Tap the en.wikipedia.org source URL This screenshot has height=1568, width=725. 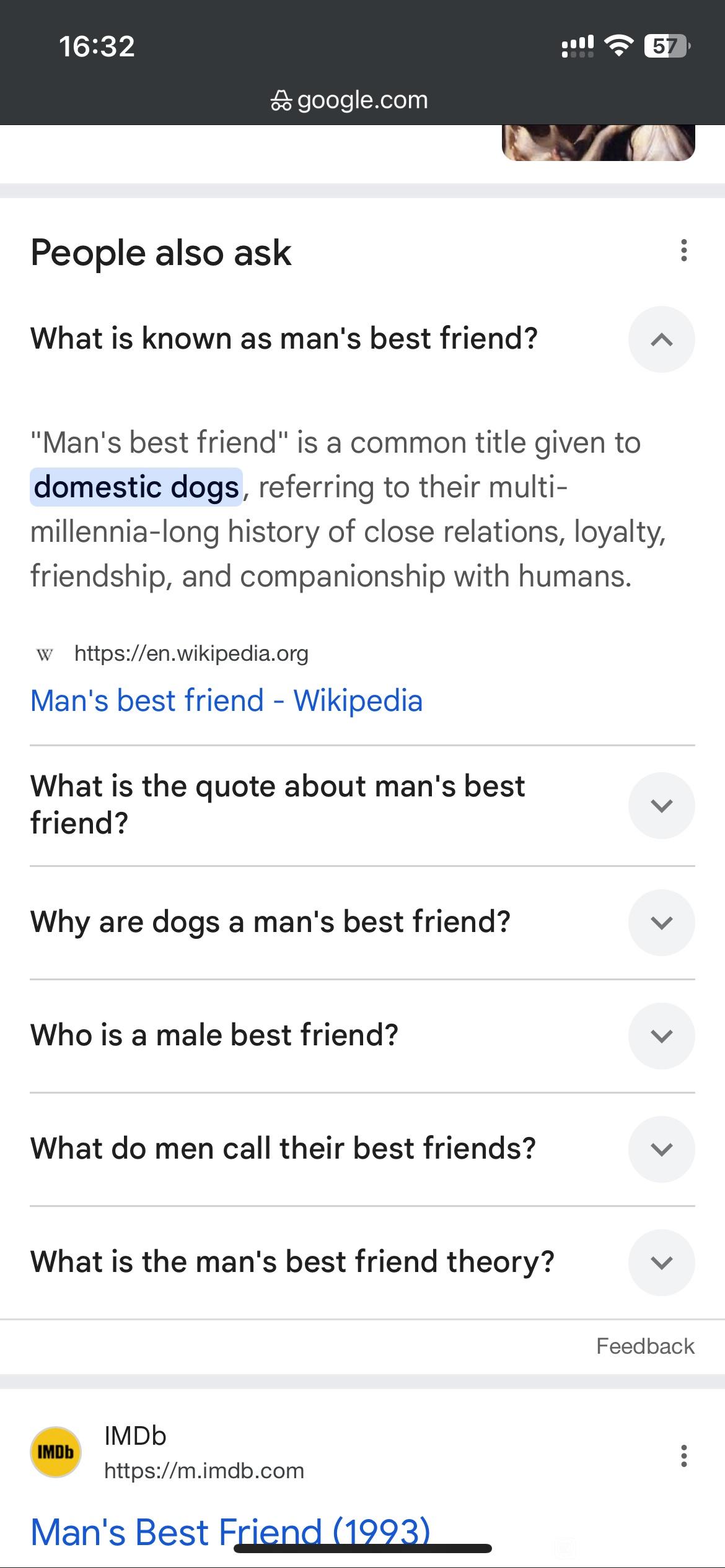[x=191, y=653]
